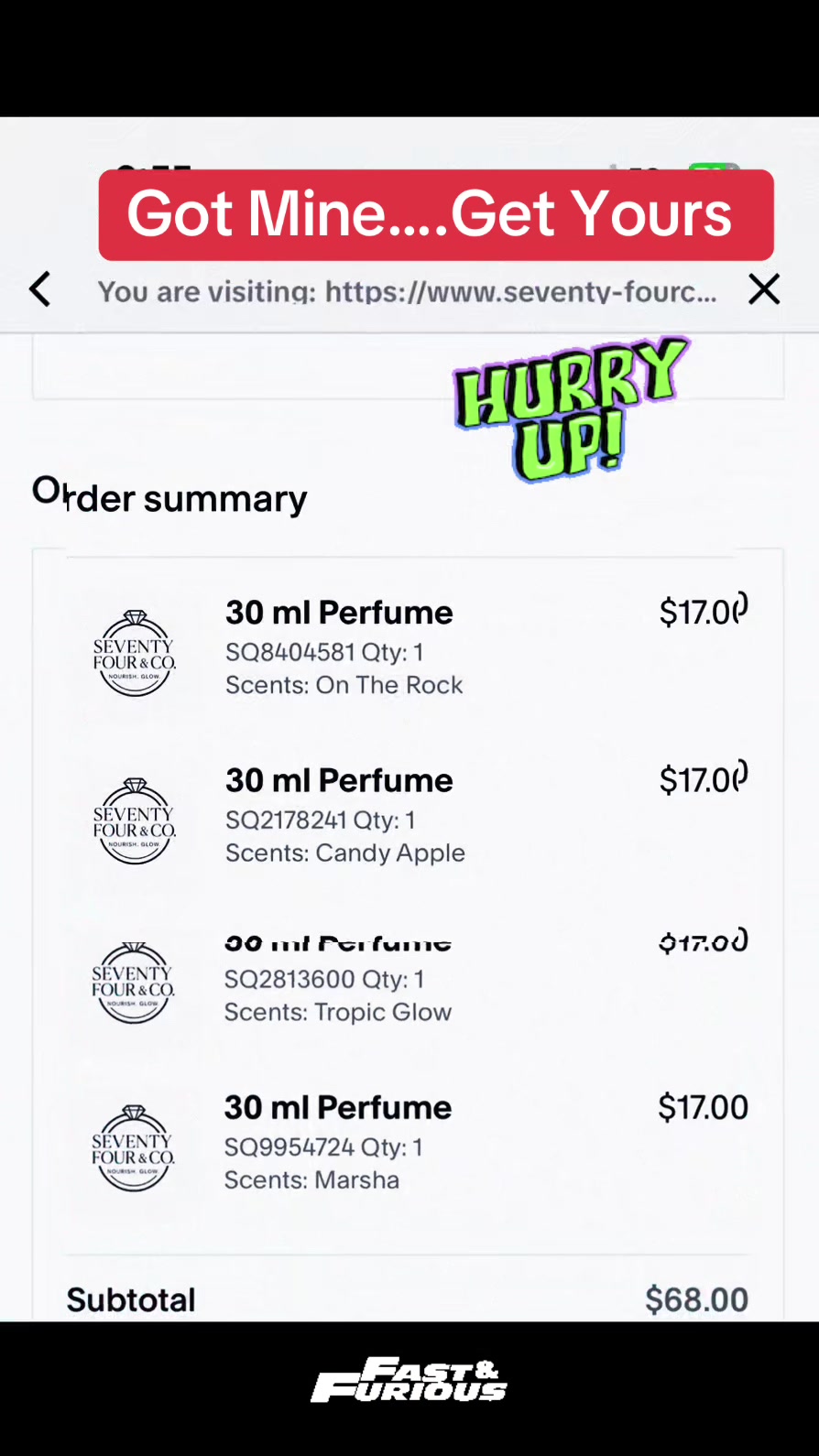Tap the logo beside the Tropic Glow perfume
Screen dimensions: 819x1456
[134, 983]
